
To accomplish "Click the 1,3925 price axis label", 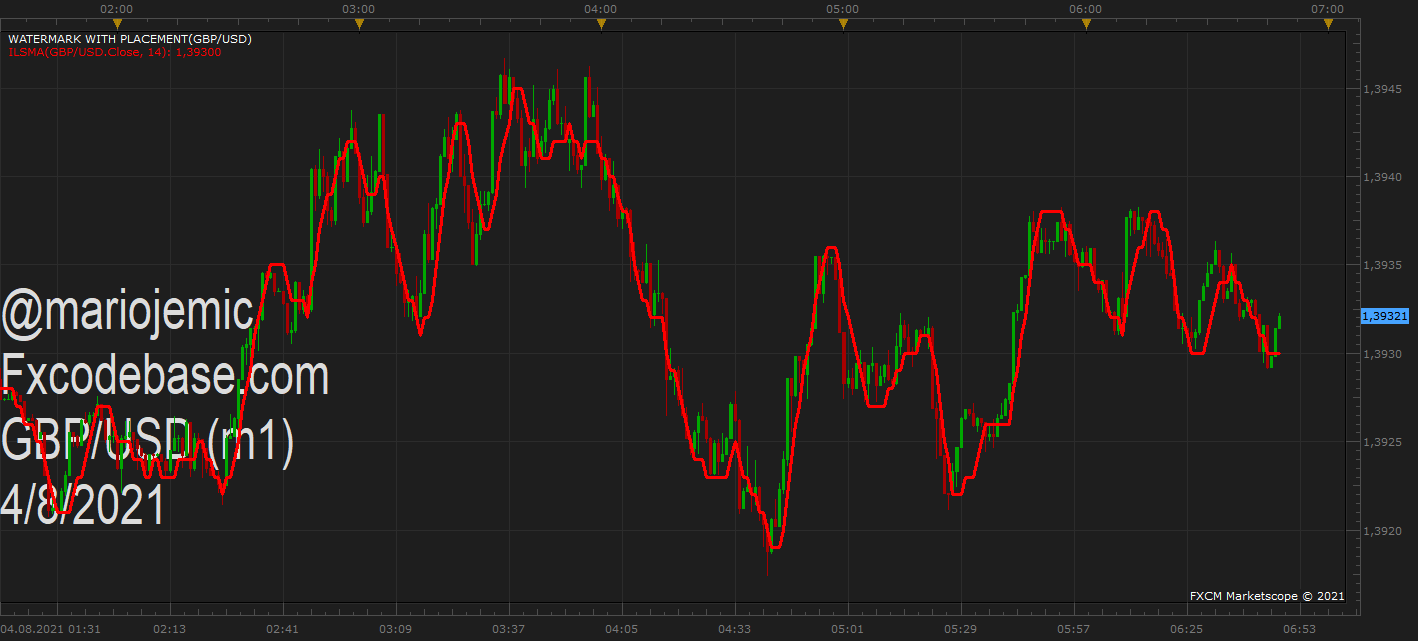I will tap(1381, 442).
